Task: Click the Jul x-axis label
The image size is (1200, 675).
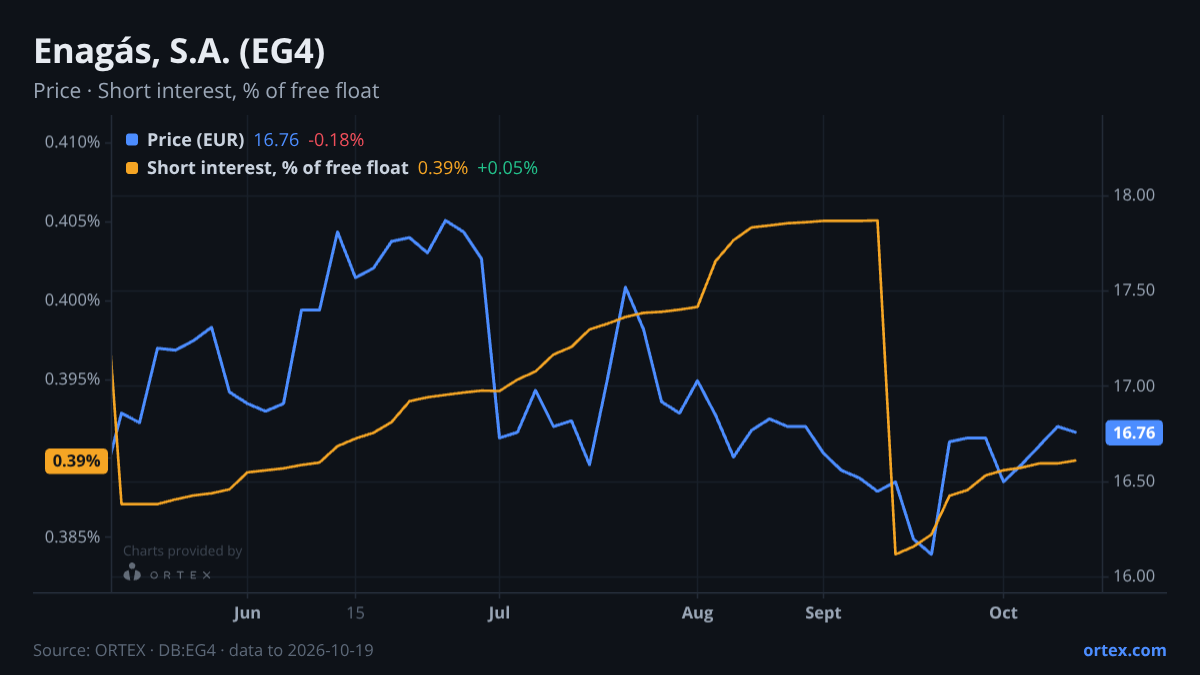Action: (x=498, y=613)
